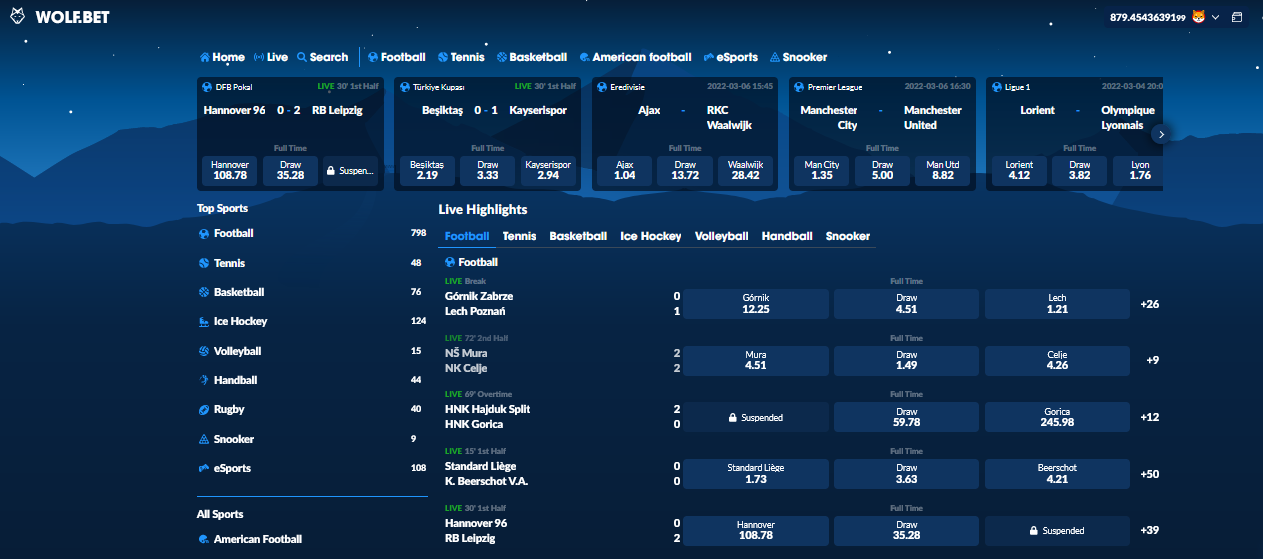
Task: Bet on Draw 3.33 in Türkiye Kupası card
Action: tap(488, 171)
